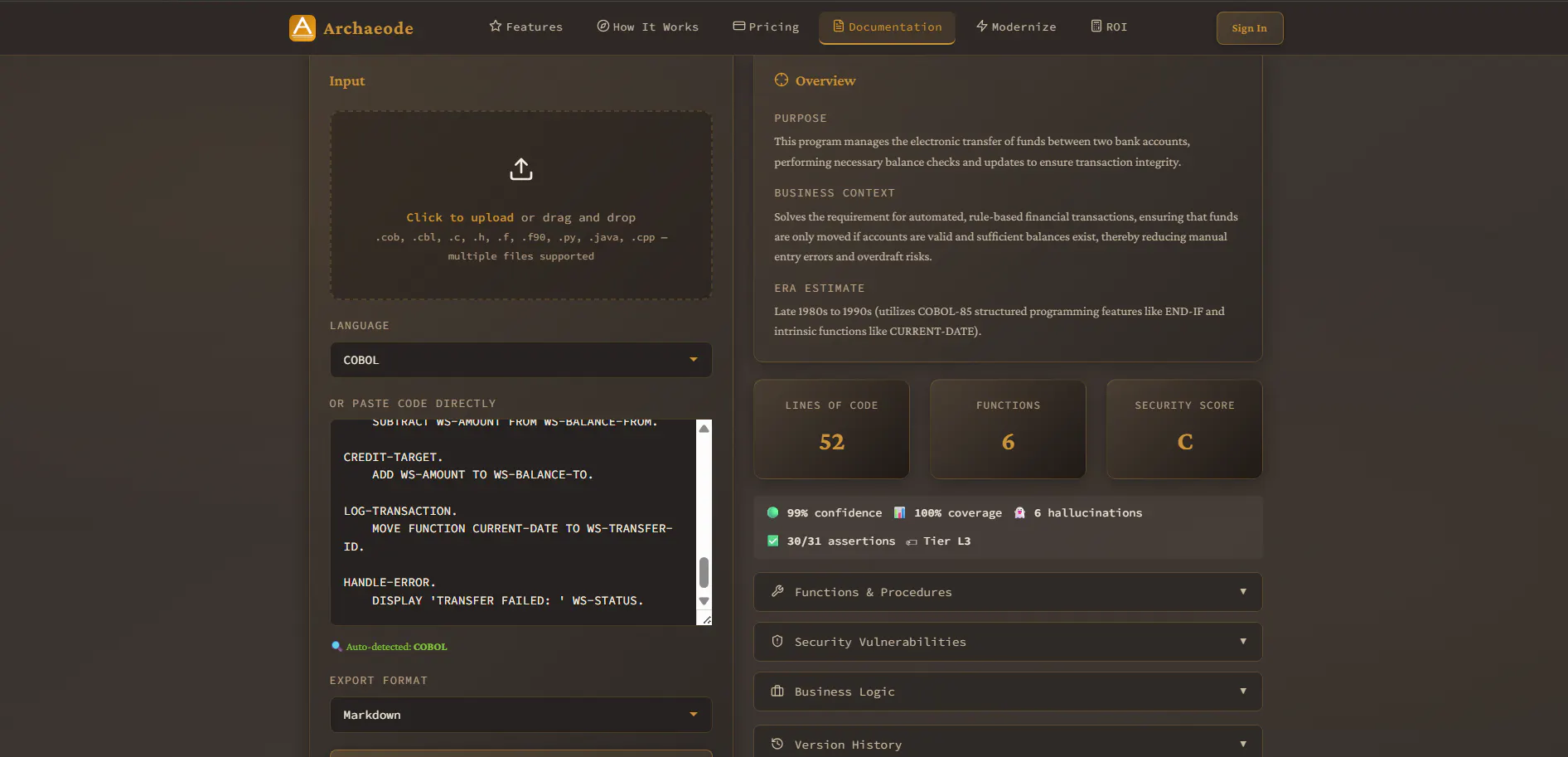The height and width of the screenshot is (757, 1568).
Task: Click the lightning icon beside Modernize
Action: coord(982,27)
